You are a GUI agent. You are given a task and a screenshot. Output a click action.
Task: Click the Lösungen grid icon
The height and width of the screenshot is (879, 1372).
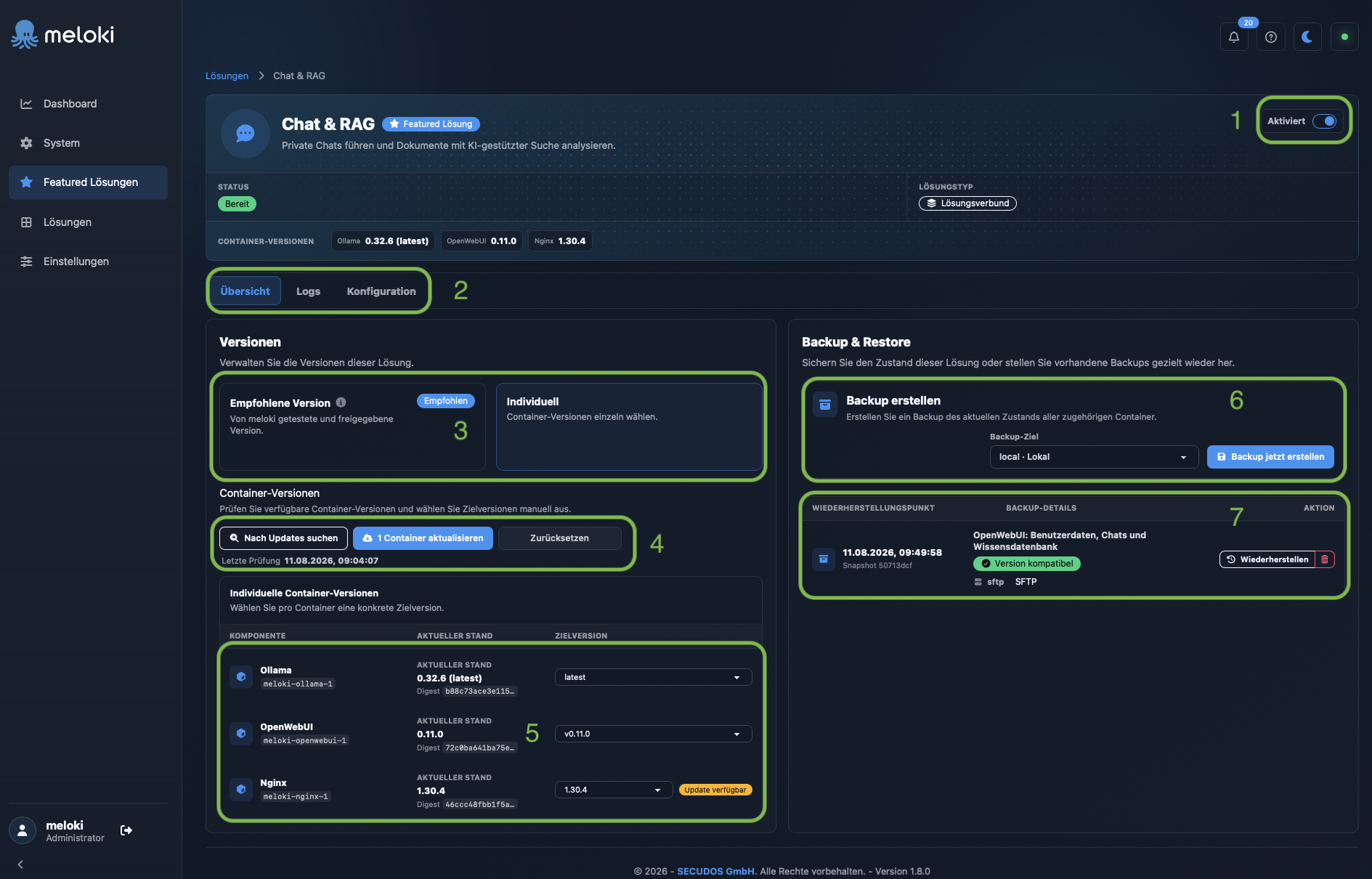pos(26,222)
